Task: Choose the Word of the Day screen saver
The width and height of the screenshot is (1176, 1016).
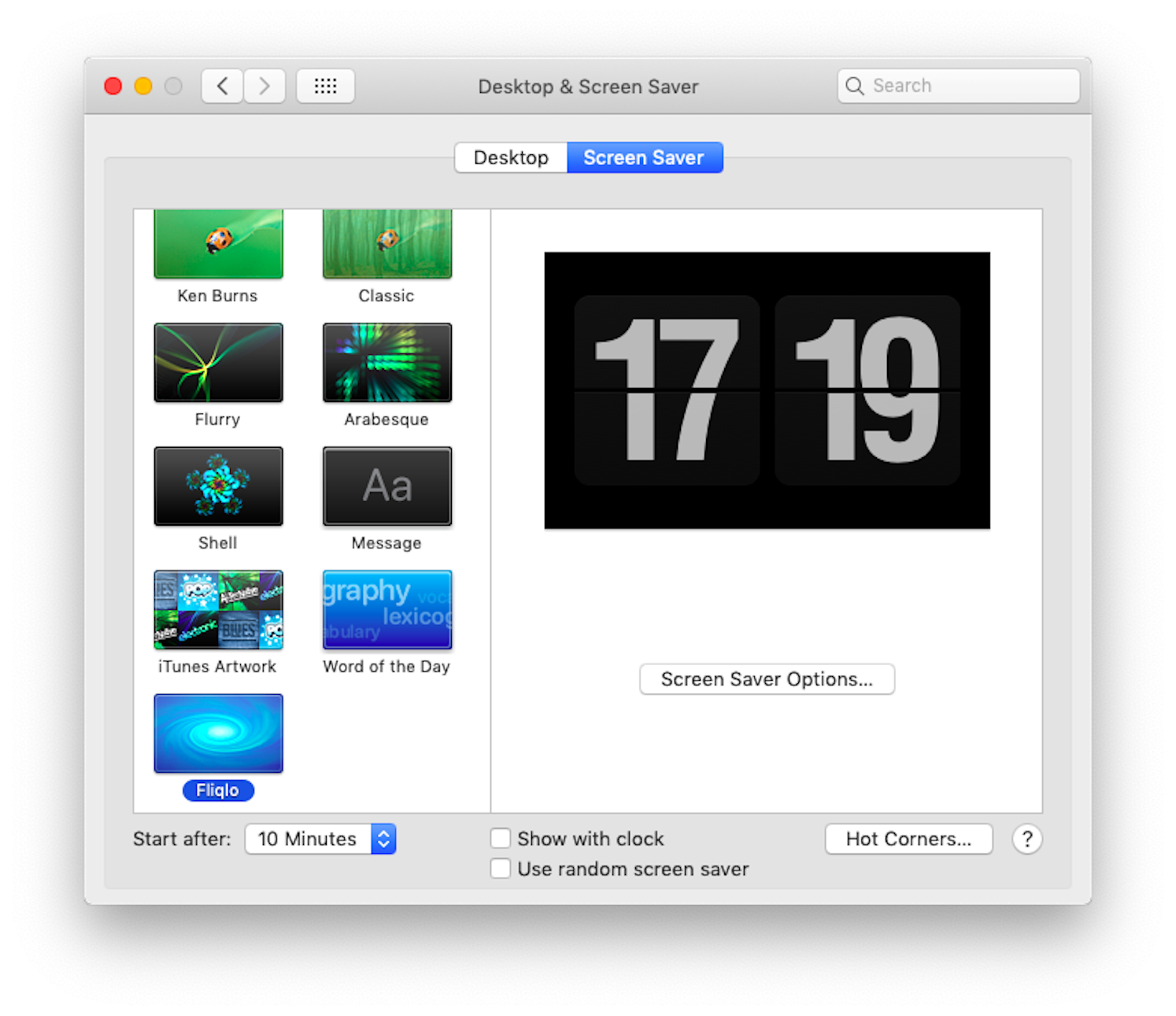Action: click(386, 609)
